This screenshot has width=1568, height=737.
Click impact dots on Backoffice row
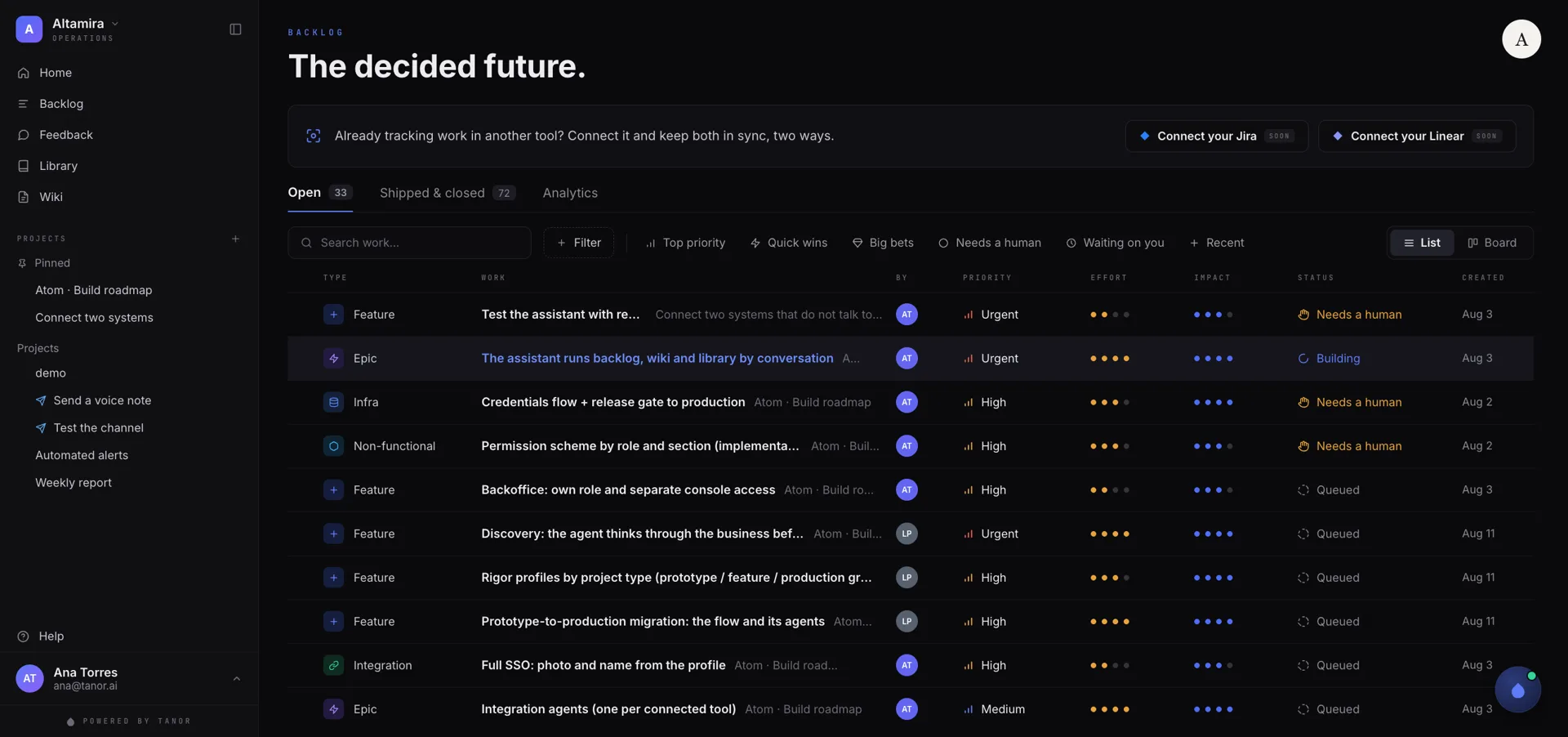coord(1213,490)
